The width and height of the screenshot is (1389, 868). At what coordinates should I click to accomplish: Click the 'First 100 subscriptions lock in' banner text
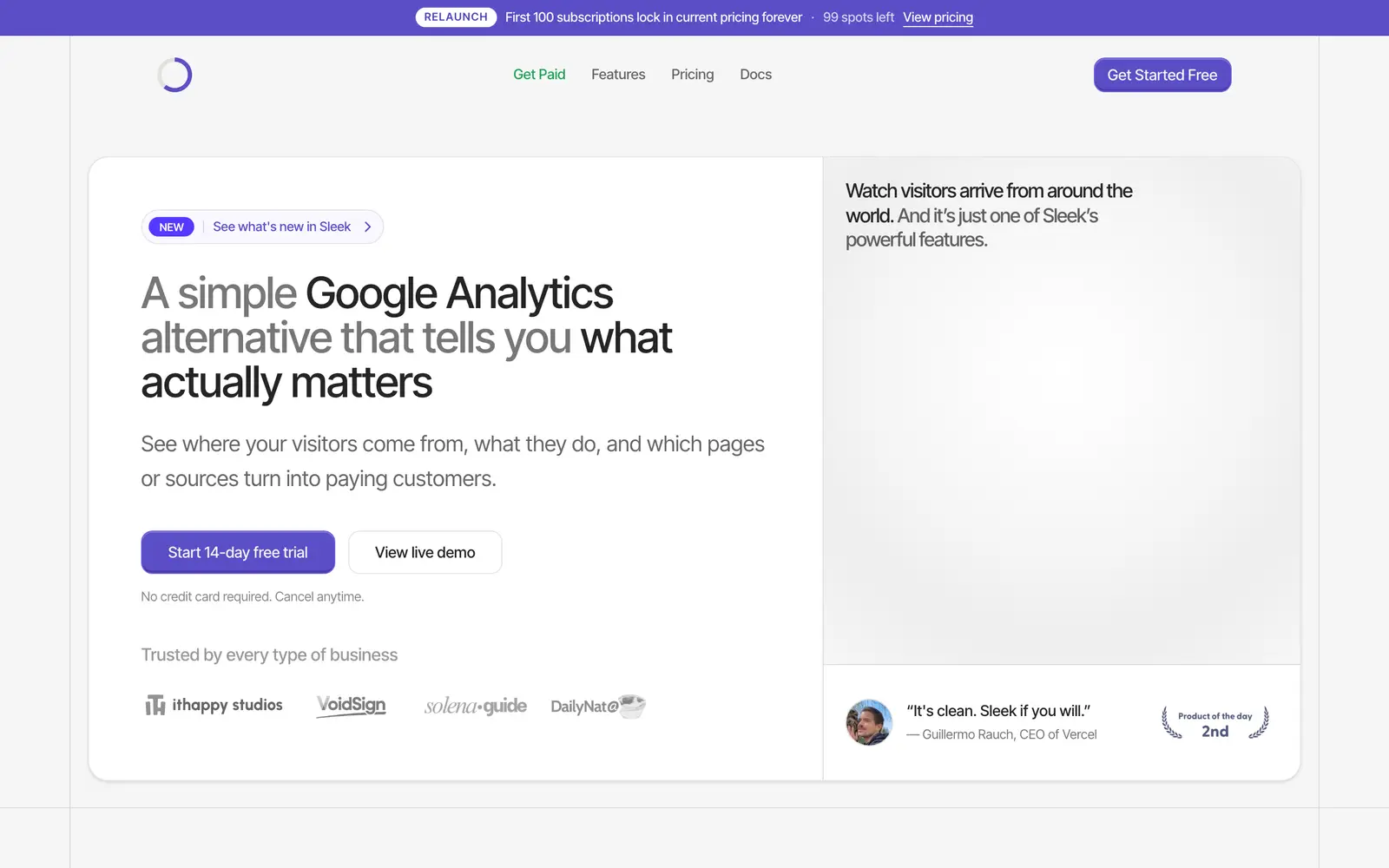pyautogui.click(x=654, y=17)
